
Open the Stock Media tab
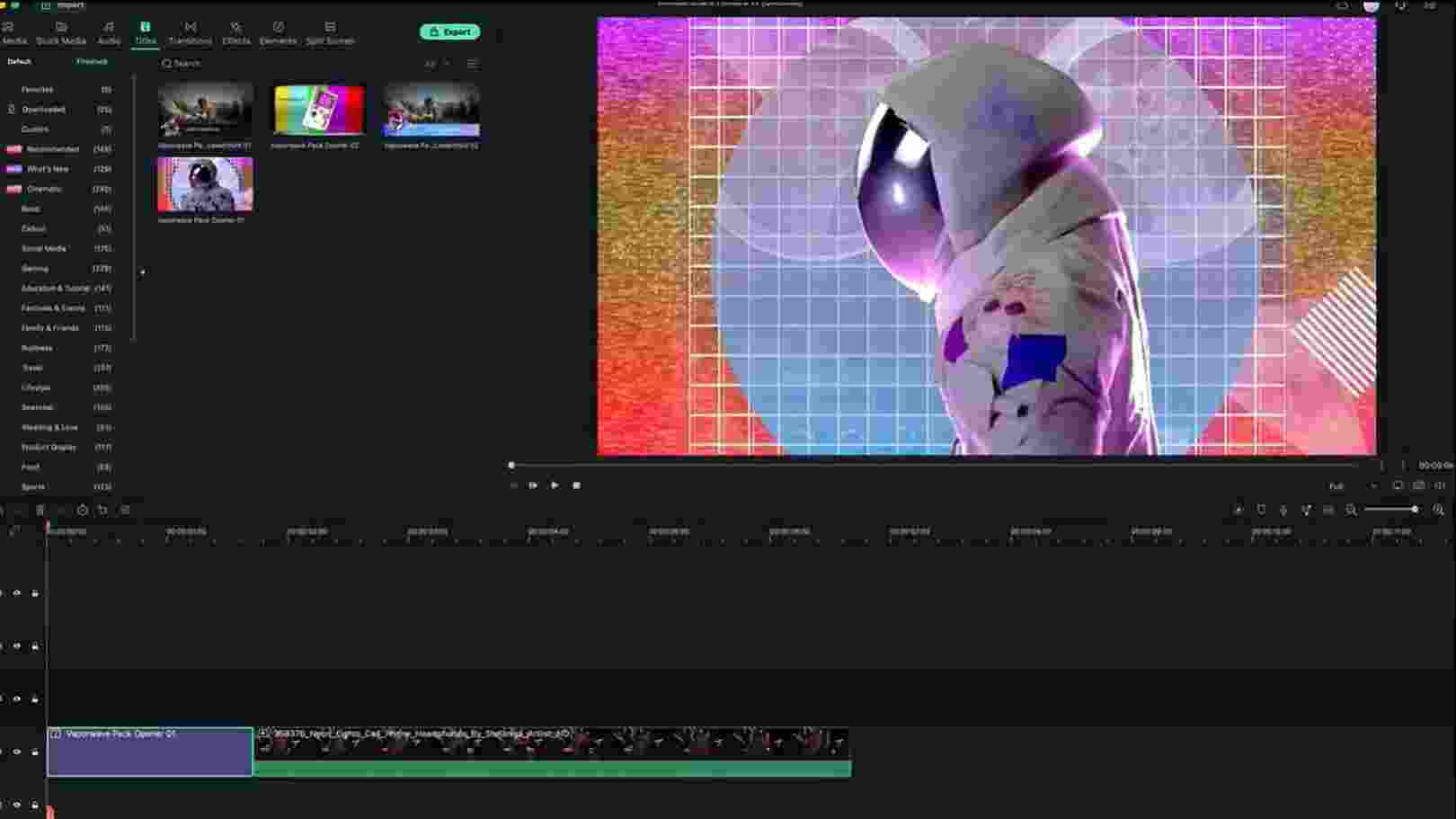pyautogui.click(x=61, y=33)
